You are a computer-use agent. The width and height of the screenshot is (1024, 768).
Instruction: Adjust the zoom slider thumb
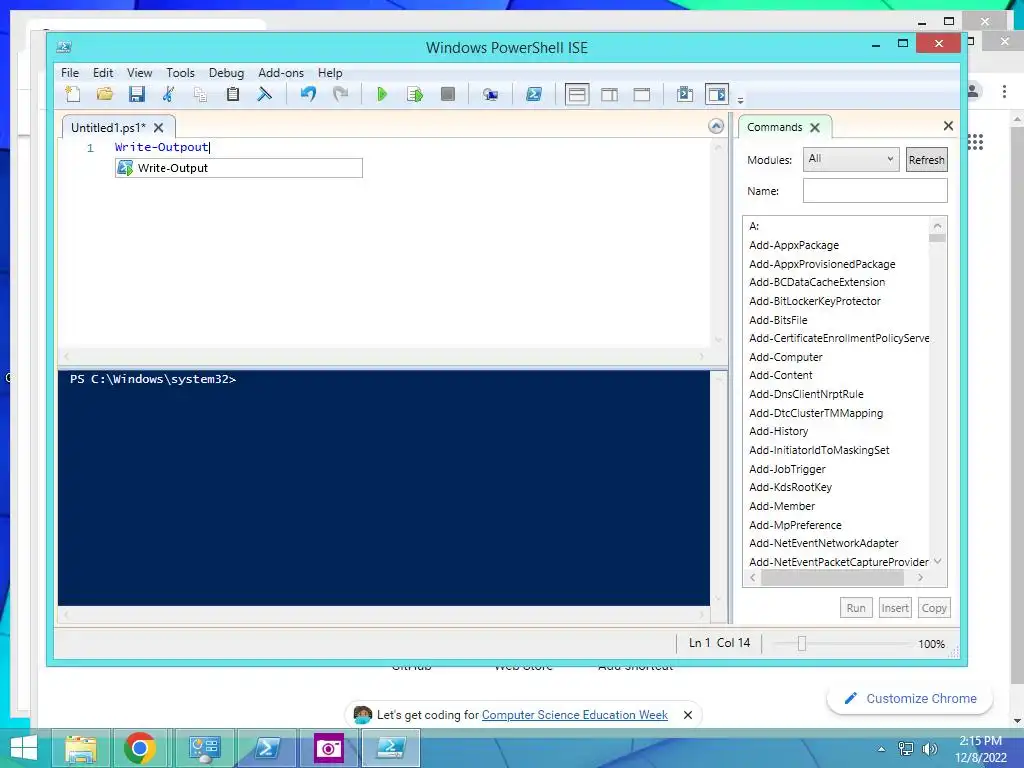click(801, 643)
